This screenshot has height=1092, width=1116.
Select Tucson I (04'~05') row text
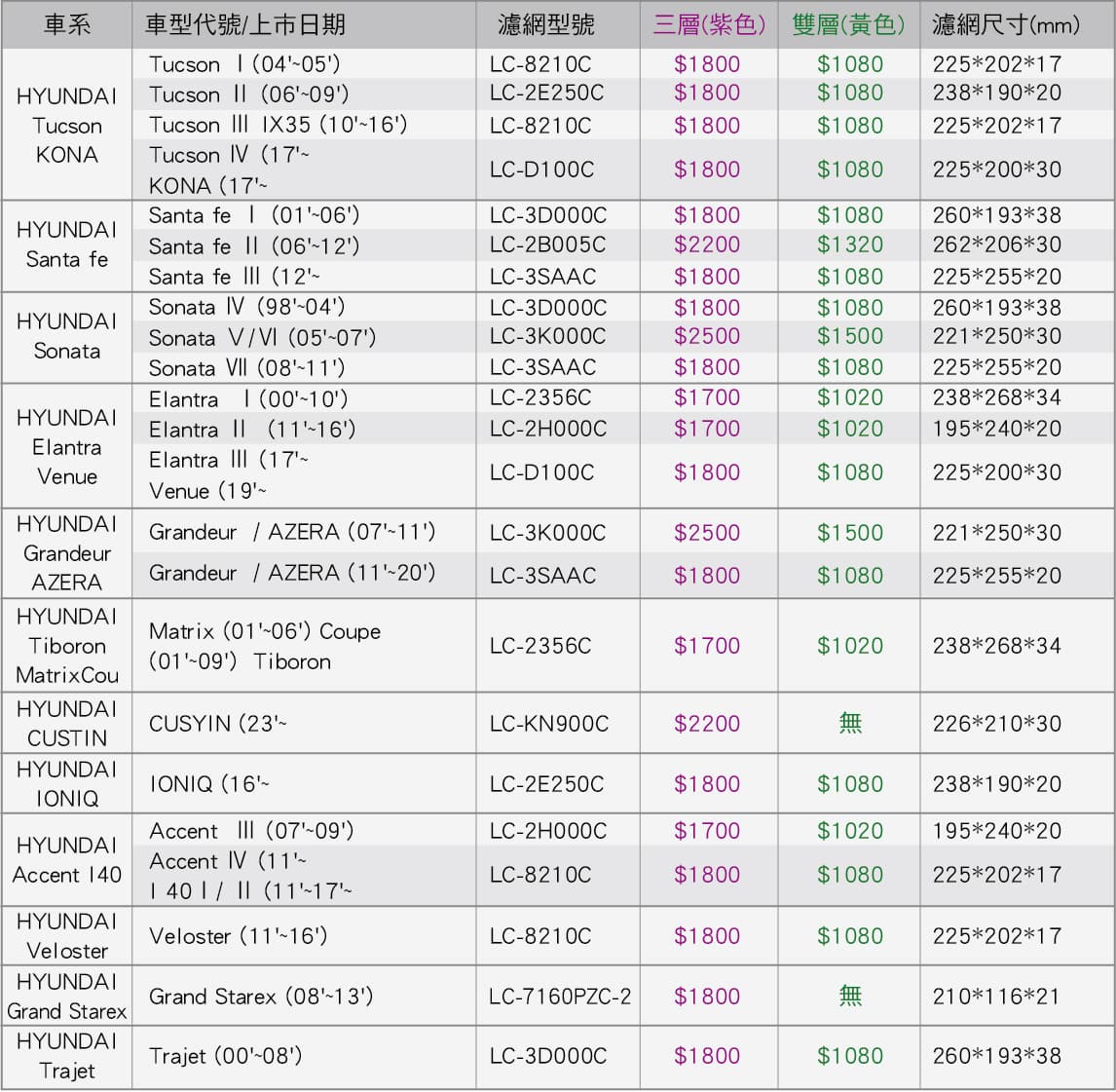(244, 64)
